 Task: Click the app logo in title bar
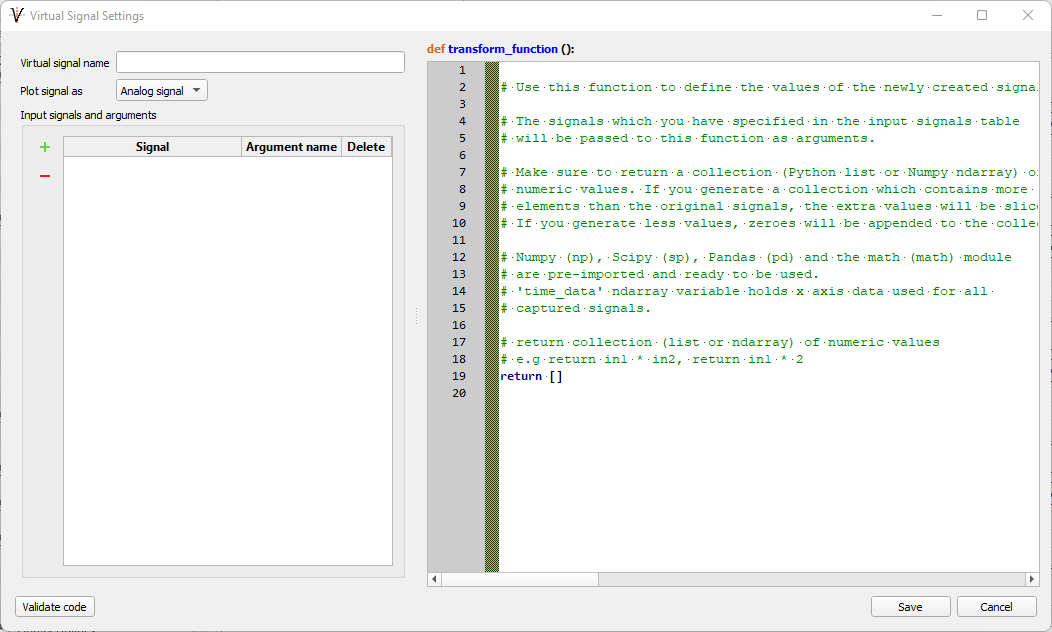click(x=16, y=16)
